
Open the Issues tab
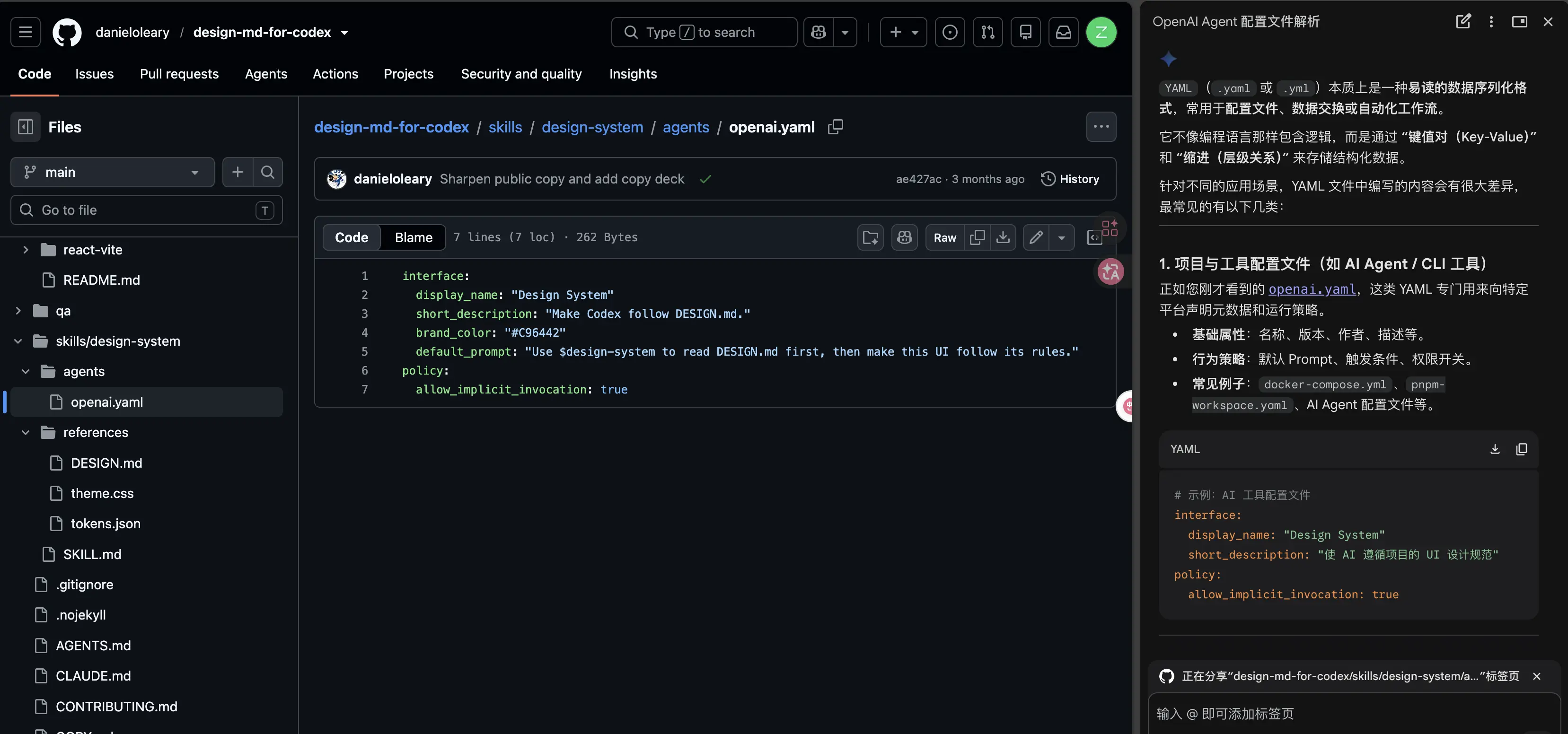click(x=94, y=74)
